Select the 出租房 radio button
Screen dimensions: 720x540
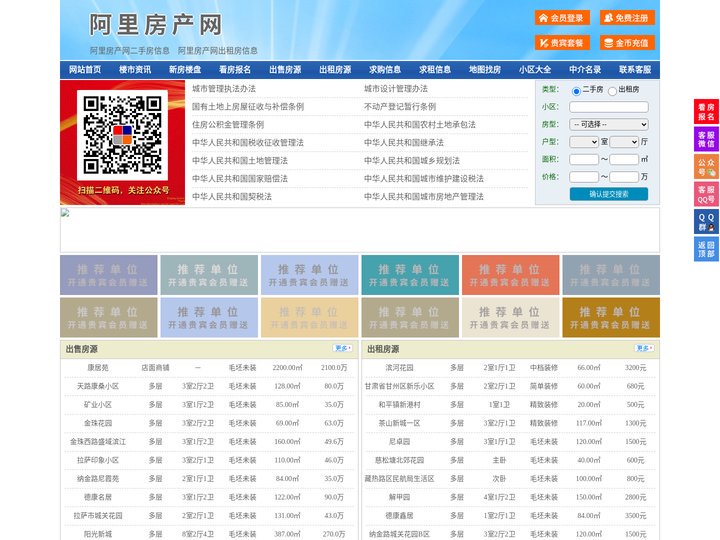(612, 91)
